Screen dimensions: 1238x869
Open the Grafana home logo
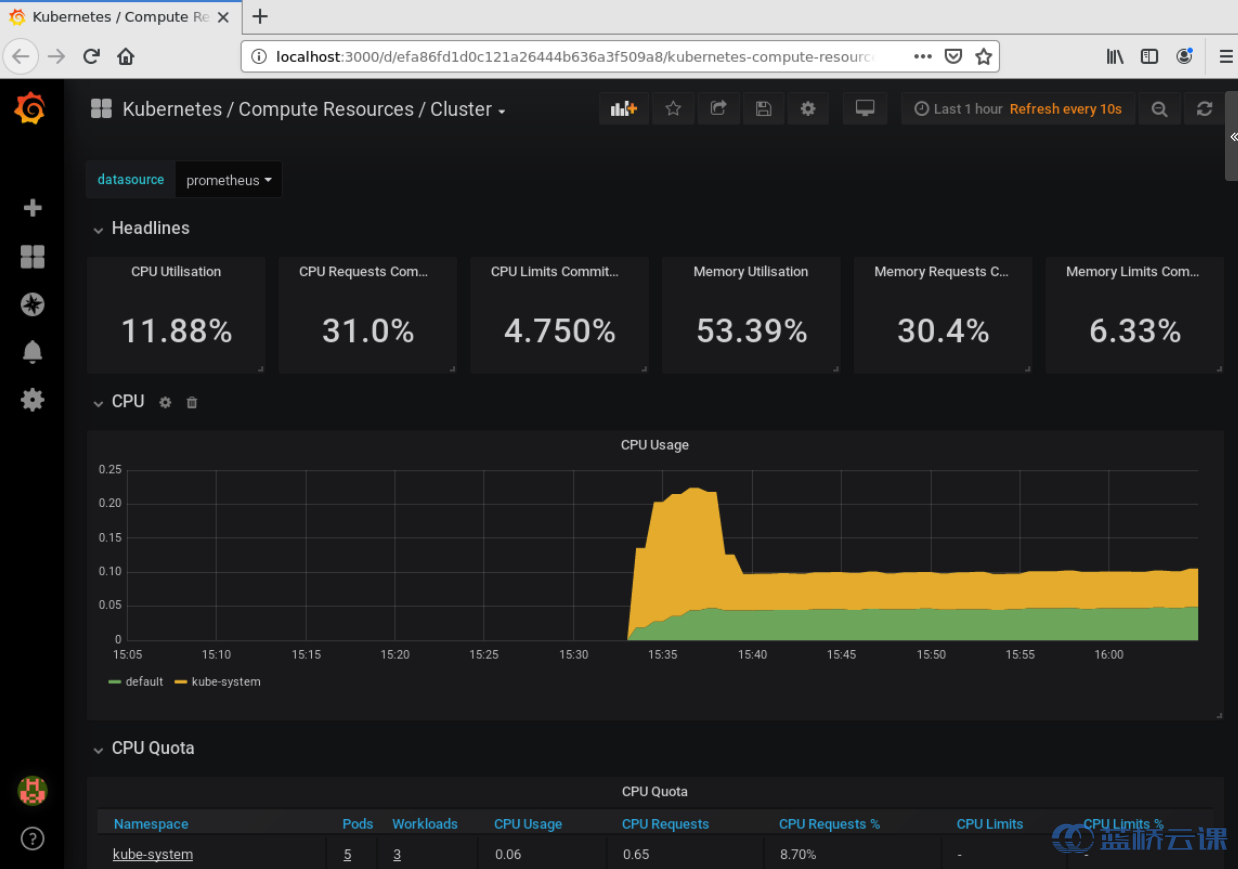[30, 108]
